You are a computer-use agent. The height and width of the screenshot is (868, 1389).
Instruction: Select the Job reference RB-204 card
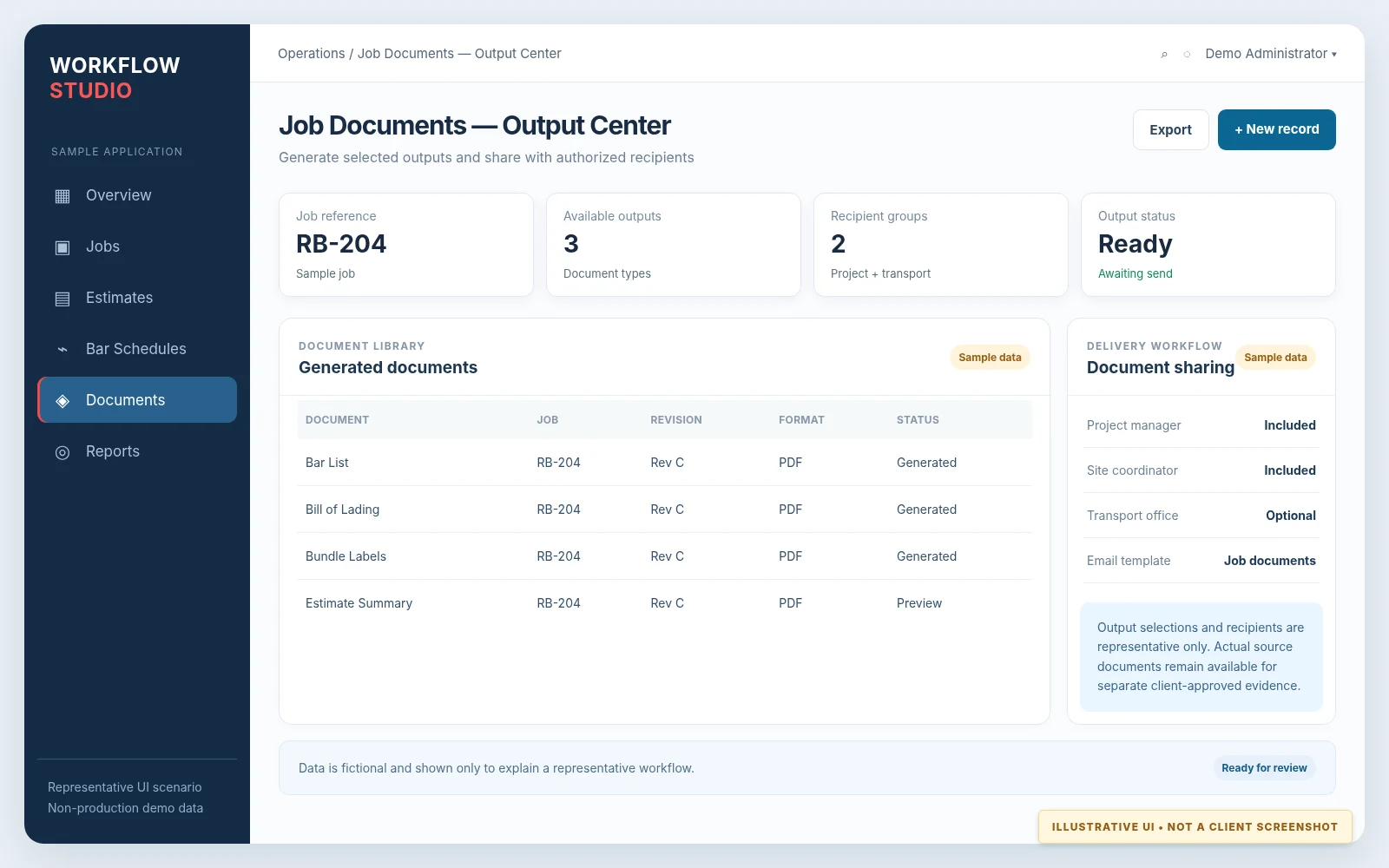406,245
